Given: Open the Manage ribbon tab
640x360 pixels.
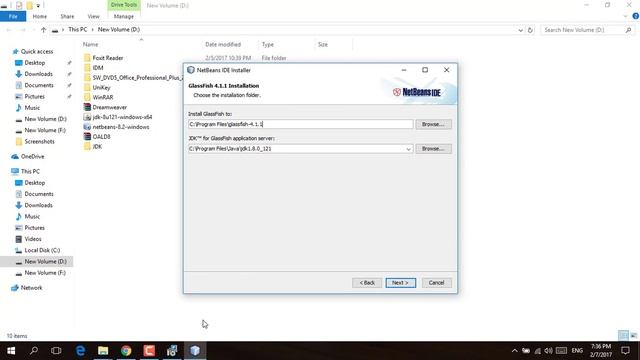Looking at the screenshot, I should click(x=124, y=16).
